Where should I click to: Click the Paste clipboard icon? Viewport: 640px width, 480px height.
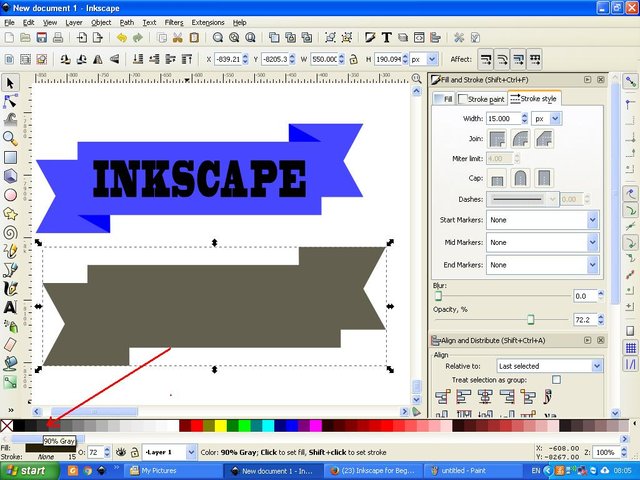tap(194, 38)
